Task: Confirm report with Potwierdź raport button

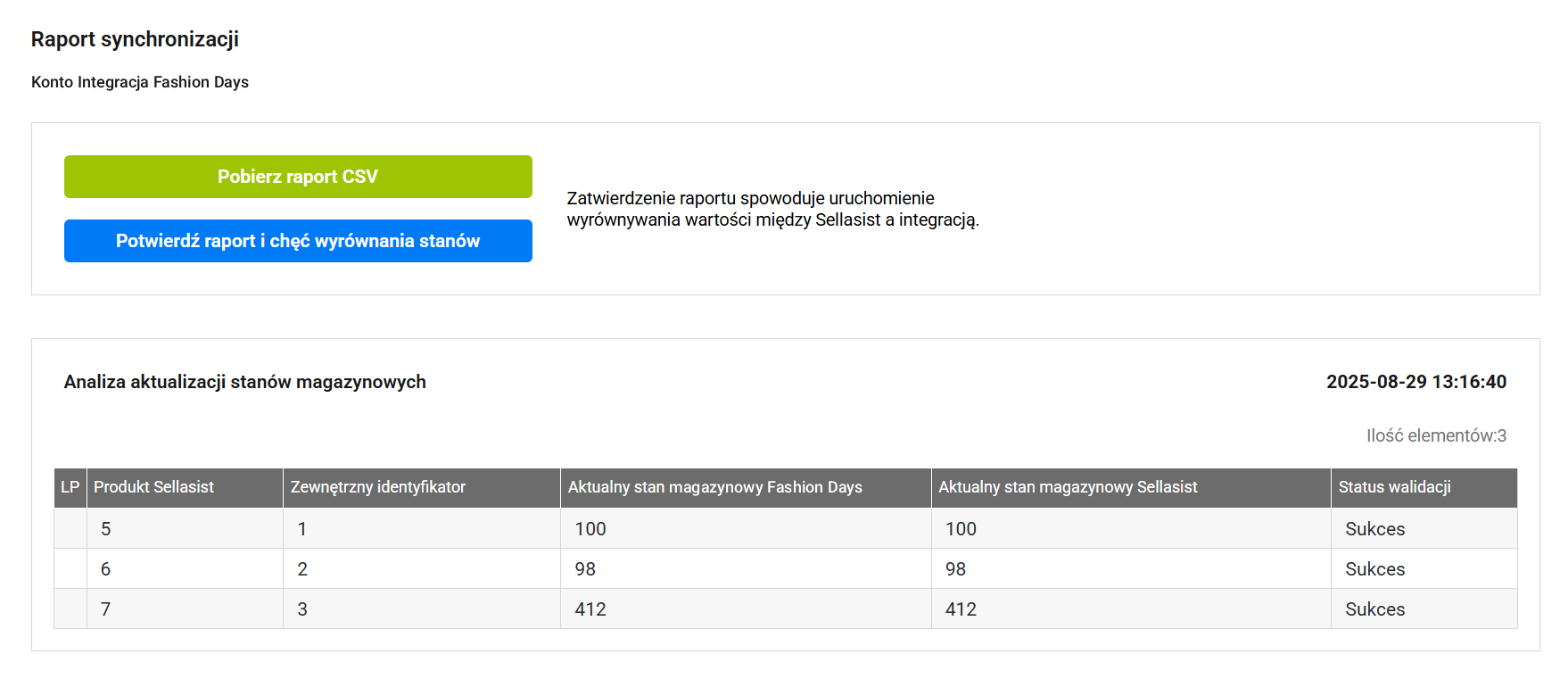Action: pyautogui.click(x=298, y=241)
